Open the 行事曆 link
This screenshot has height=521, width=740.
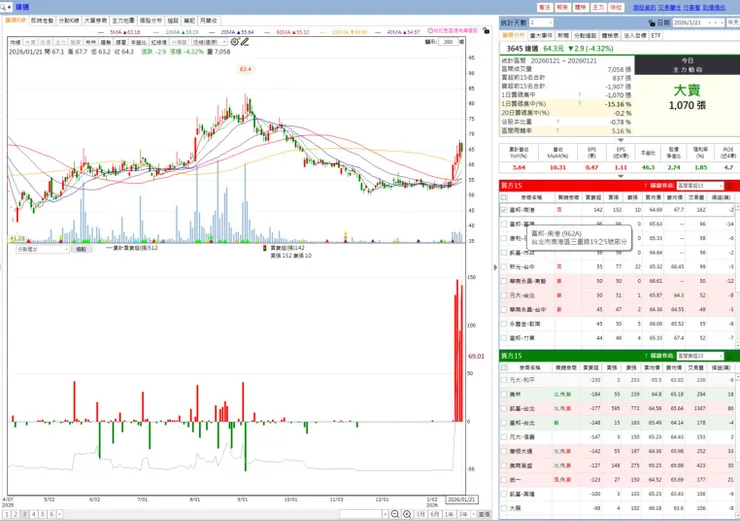pyautogui.click(x=691, y=8)
